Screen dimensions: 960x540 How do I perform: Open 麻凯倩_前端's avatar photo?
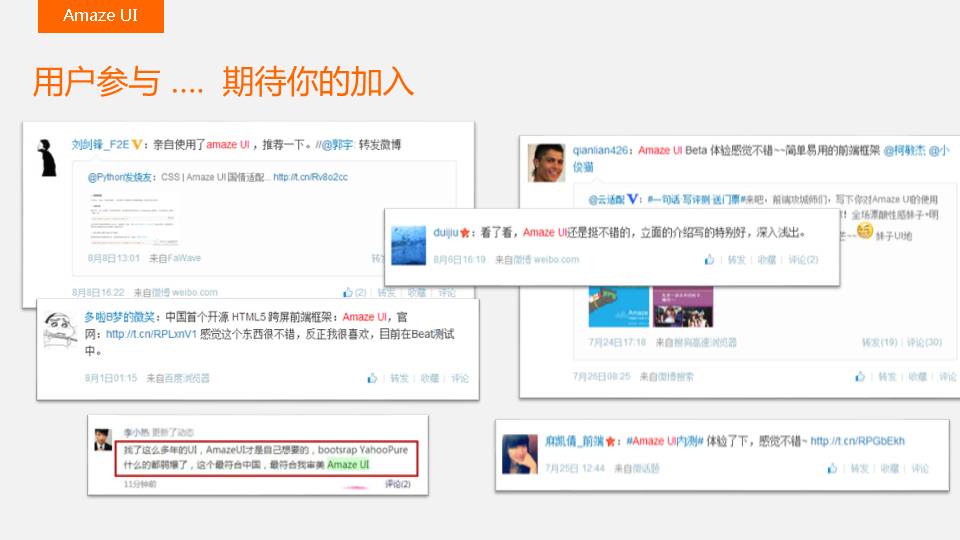point(520,453)
